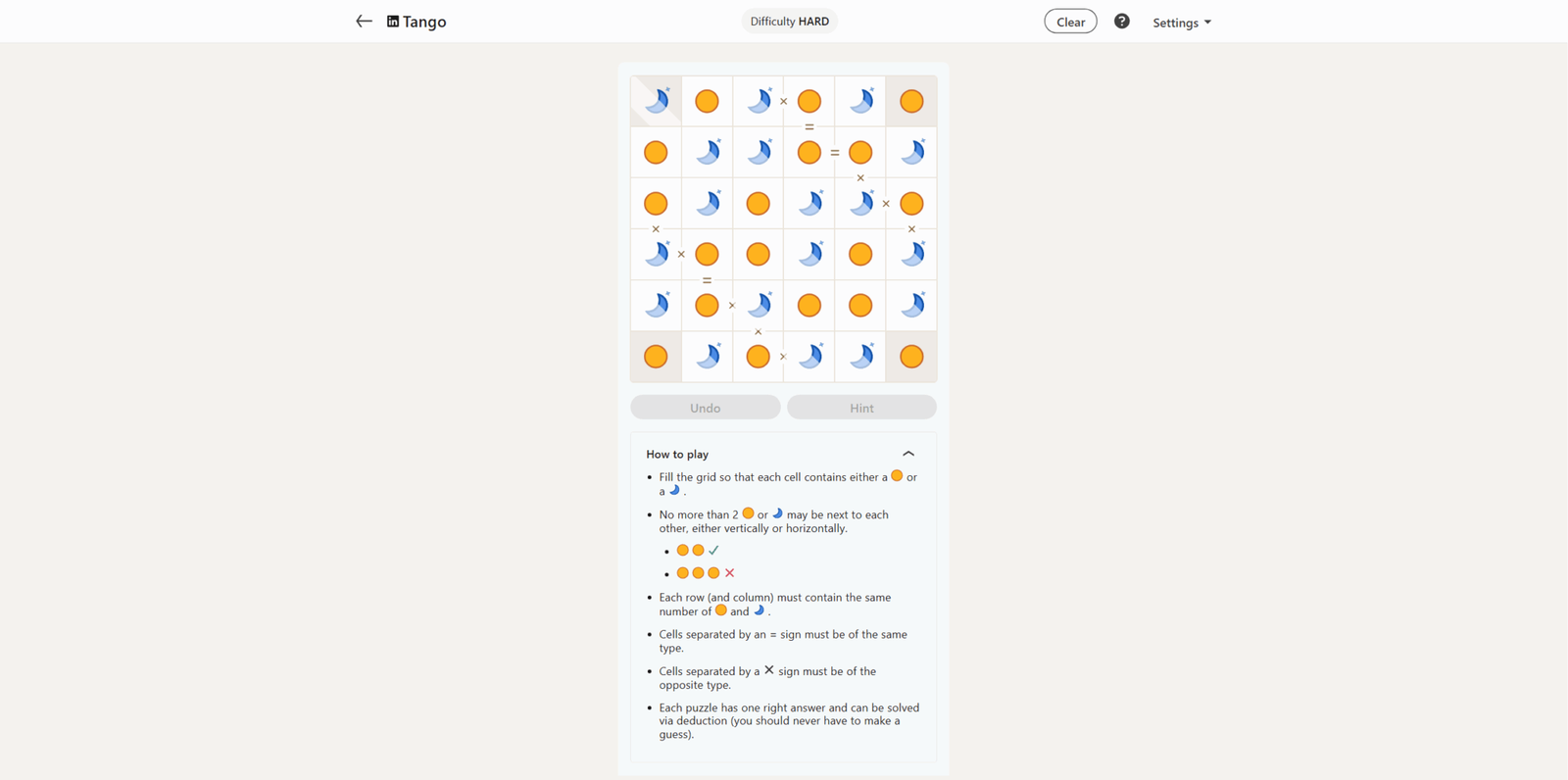The height and width of the screenshot is (780, 1568).
Task: Click the moon in fifth row, first column
Action: coord(657,306)
